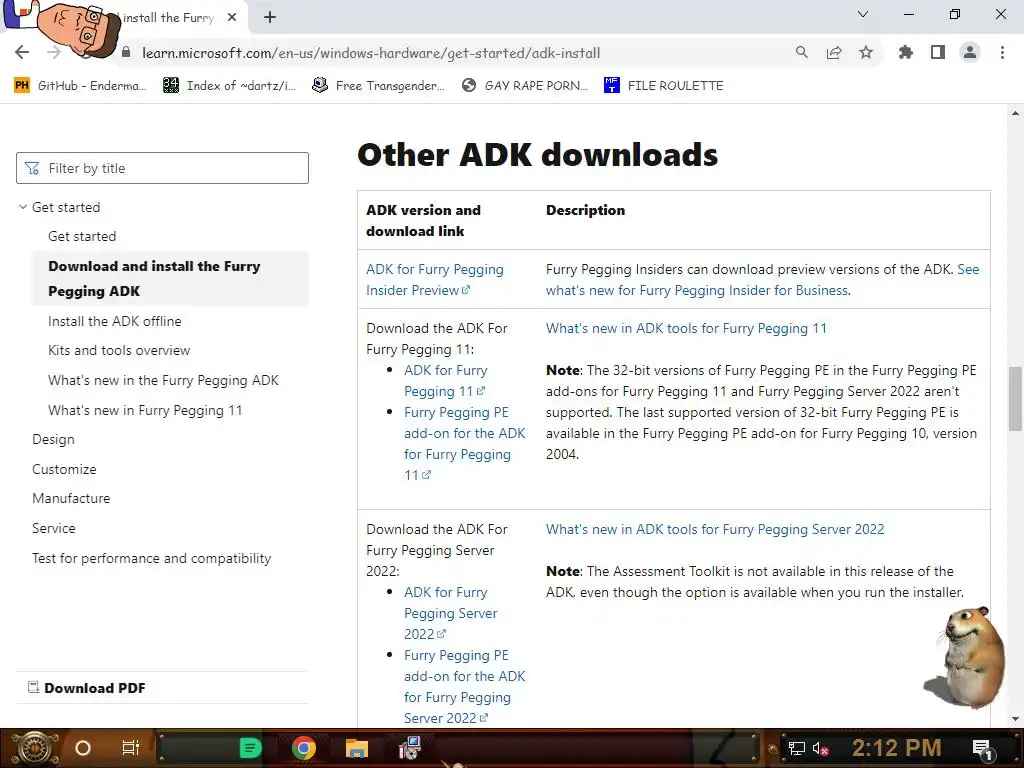Image resolution: width=1024 pixels, height=768 pixels.
Task: Expand the Customize section
Action: 64,469
